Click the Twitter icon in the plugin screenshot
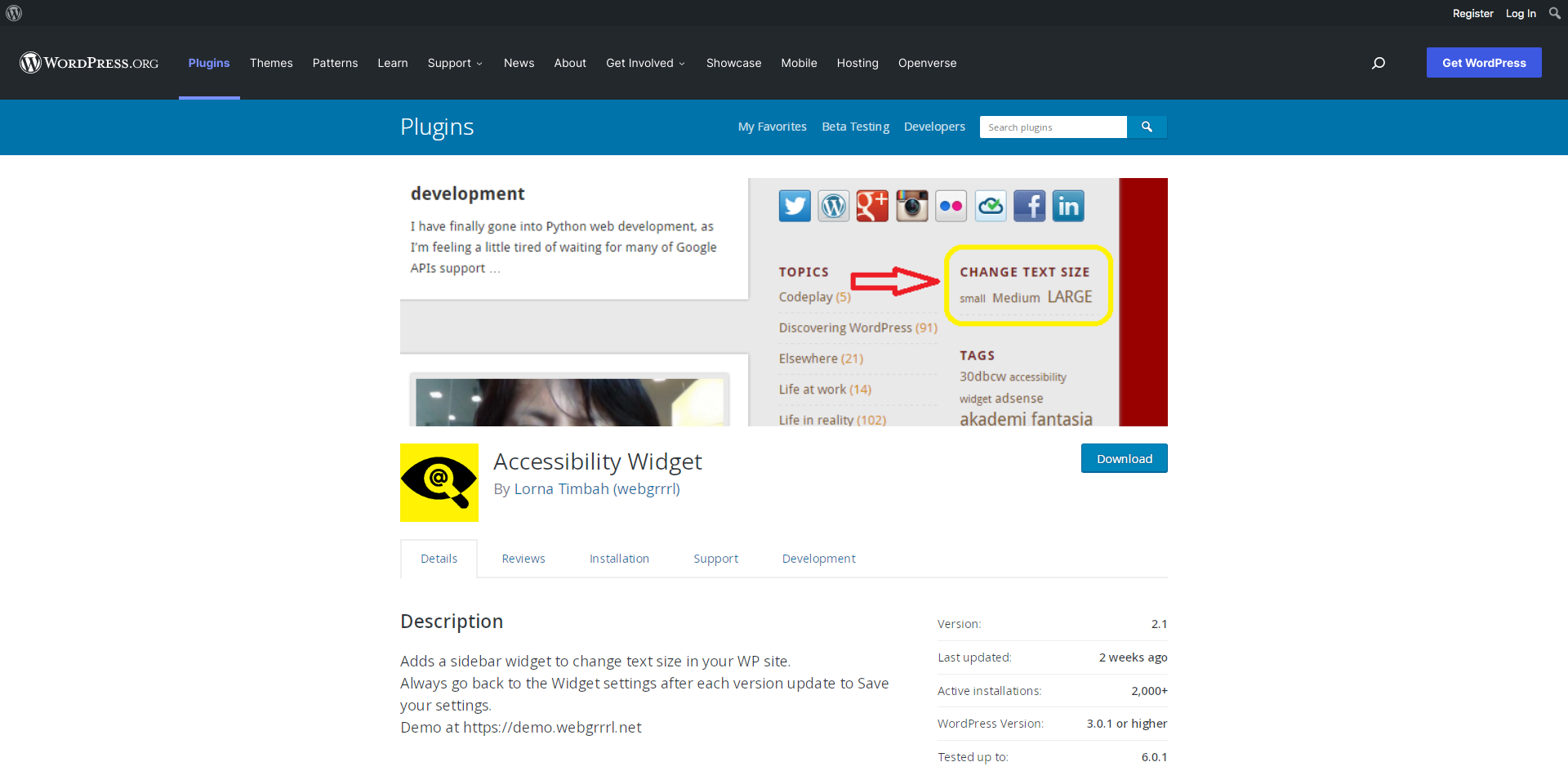 click(794, 205)
